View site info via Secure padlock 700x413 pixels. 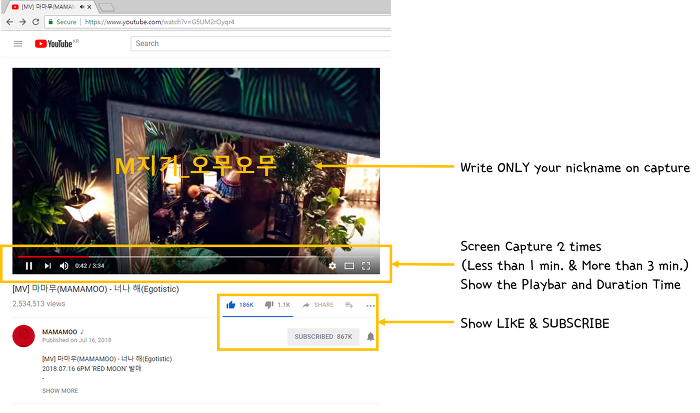[x=62, y=22]
